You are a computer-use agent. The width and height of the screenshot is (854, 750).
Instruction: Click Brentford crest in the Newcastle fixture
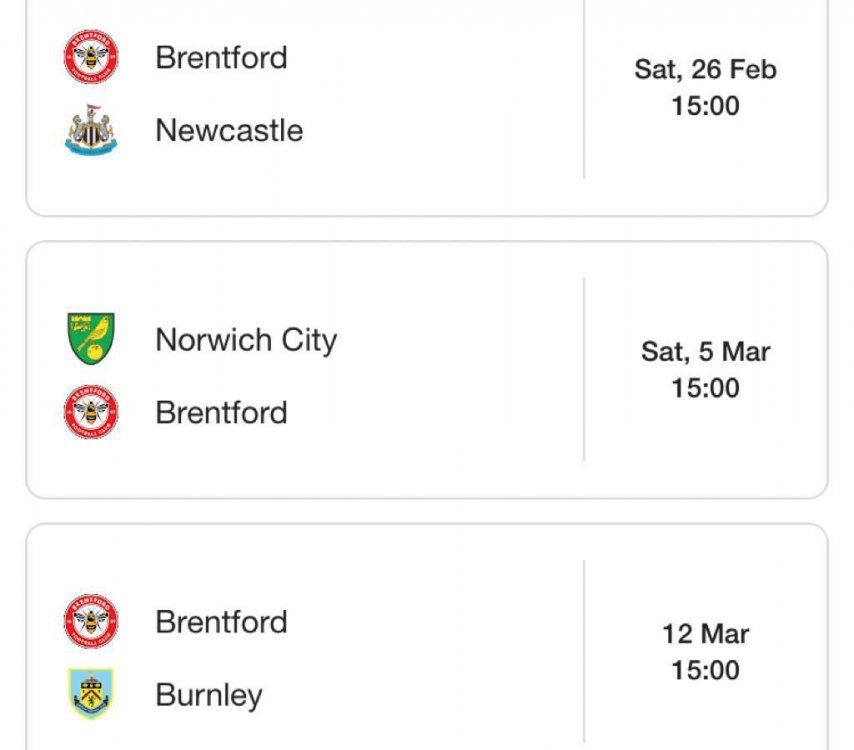tap(91, 57)
